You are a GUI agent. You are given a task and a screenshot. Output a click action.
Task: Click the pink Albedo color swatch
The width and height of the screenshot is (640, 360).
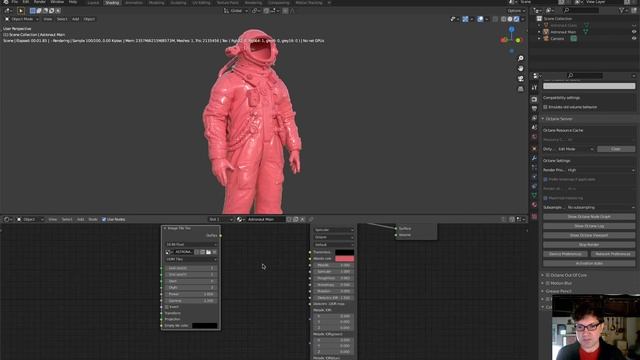point(344,259)
